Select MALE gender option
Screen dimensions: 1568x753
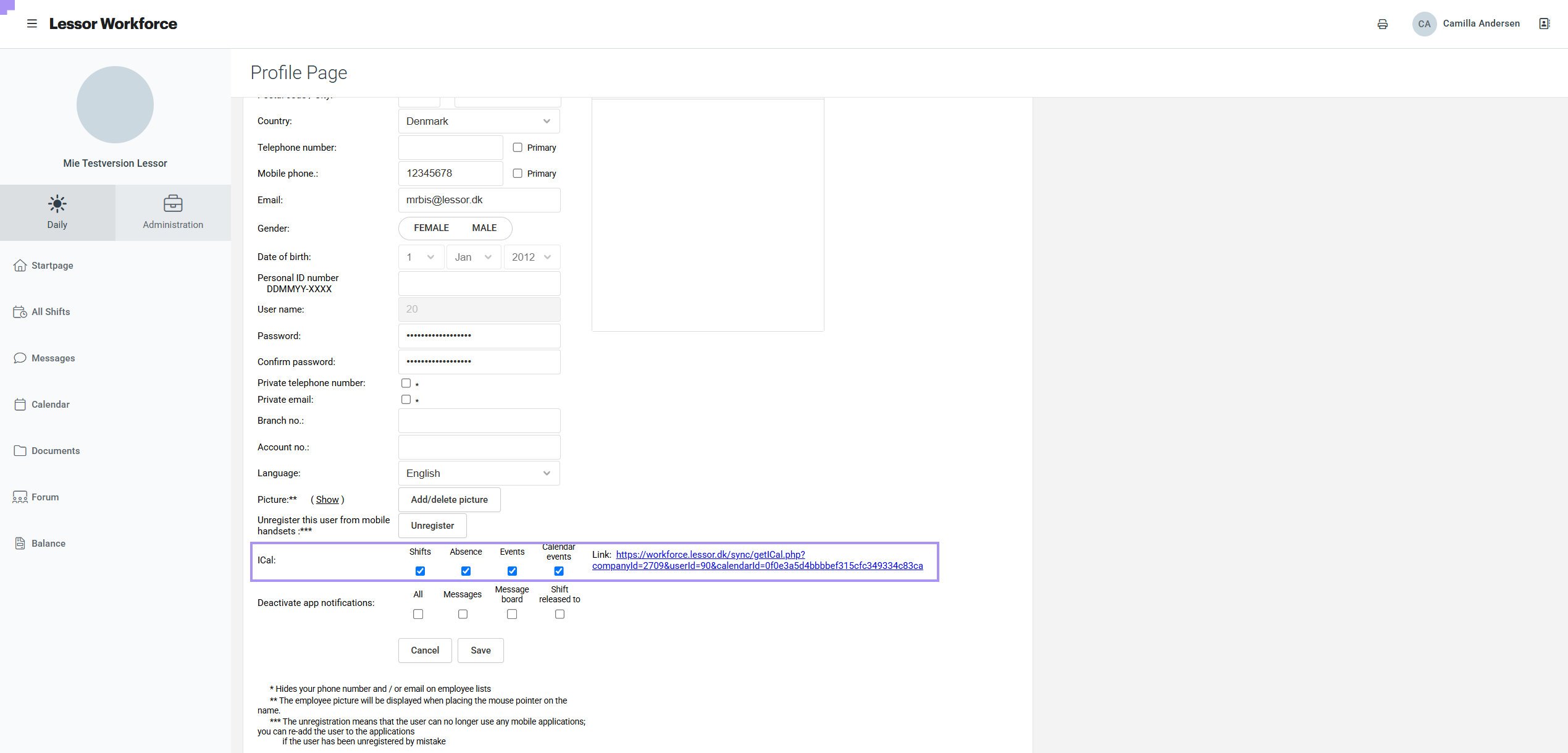pos(484,228)
